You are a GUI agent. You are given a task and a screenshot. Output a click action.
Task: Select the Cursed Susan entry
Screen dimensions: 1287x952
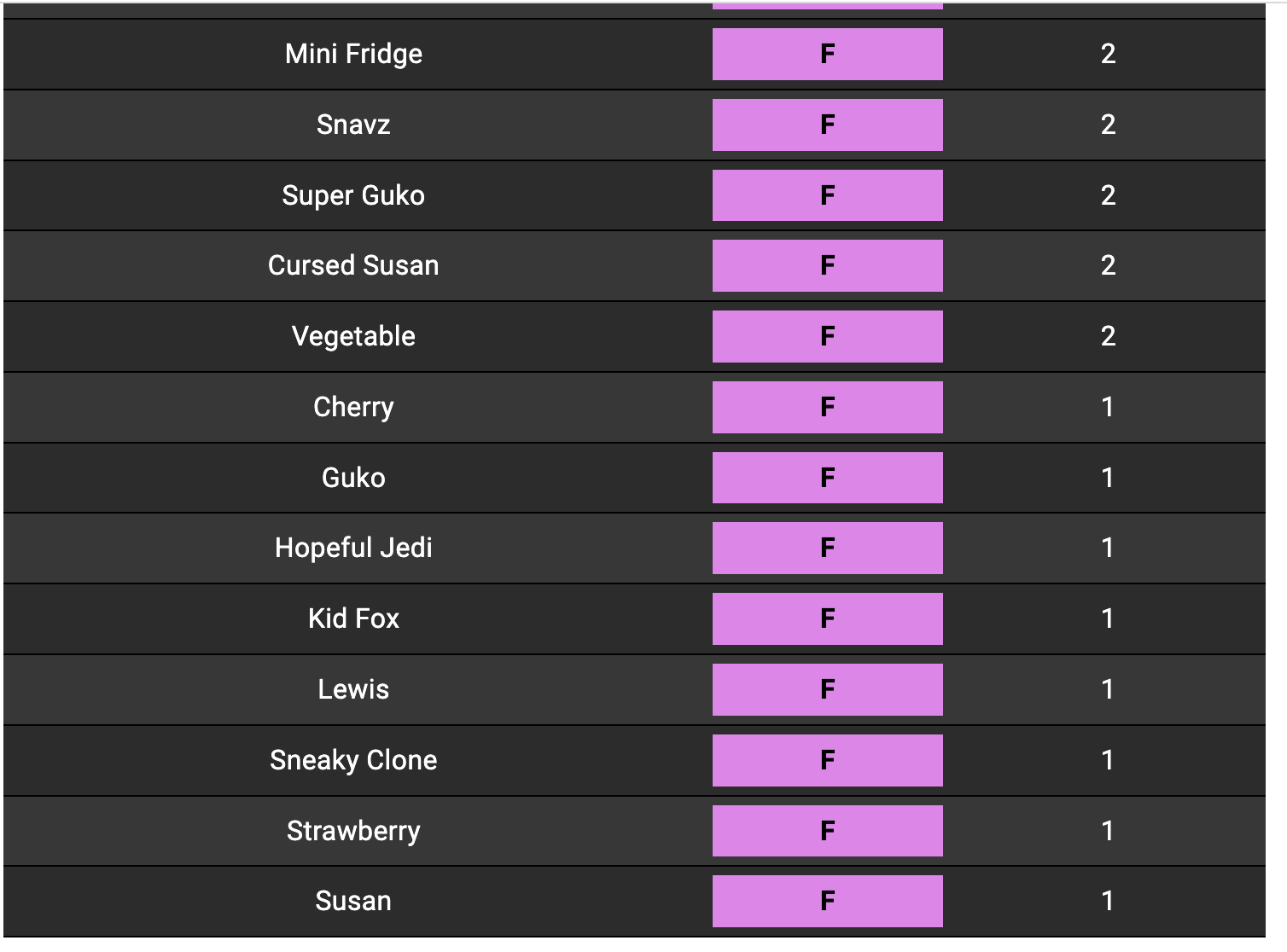click(x=353, y=265)
